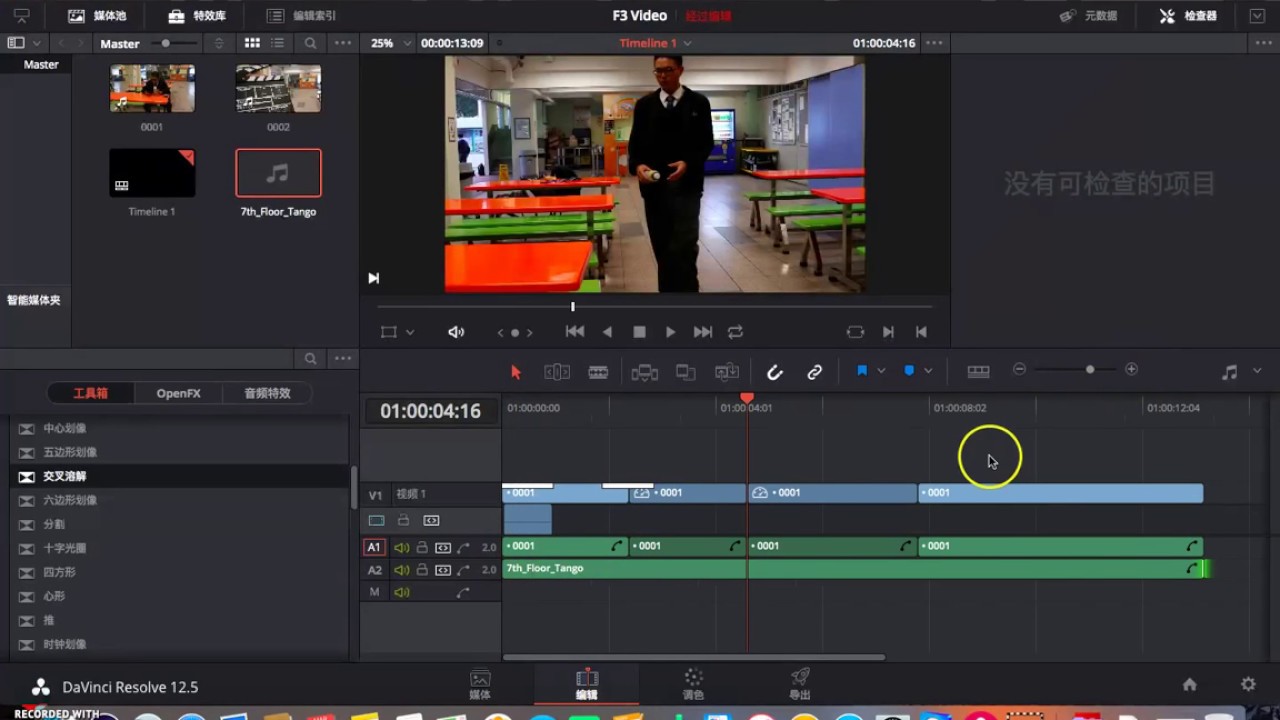Image resolution: width=1280 pixels, height=720 pixels.
Task: Activate the trim edit mode tool
Action: 557,372
